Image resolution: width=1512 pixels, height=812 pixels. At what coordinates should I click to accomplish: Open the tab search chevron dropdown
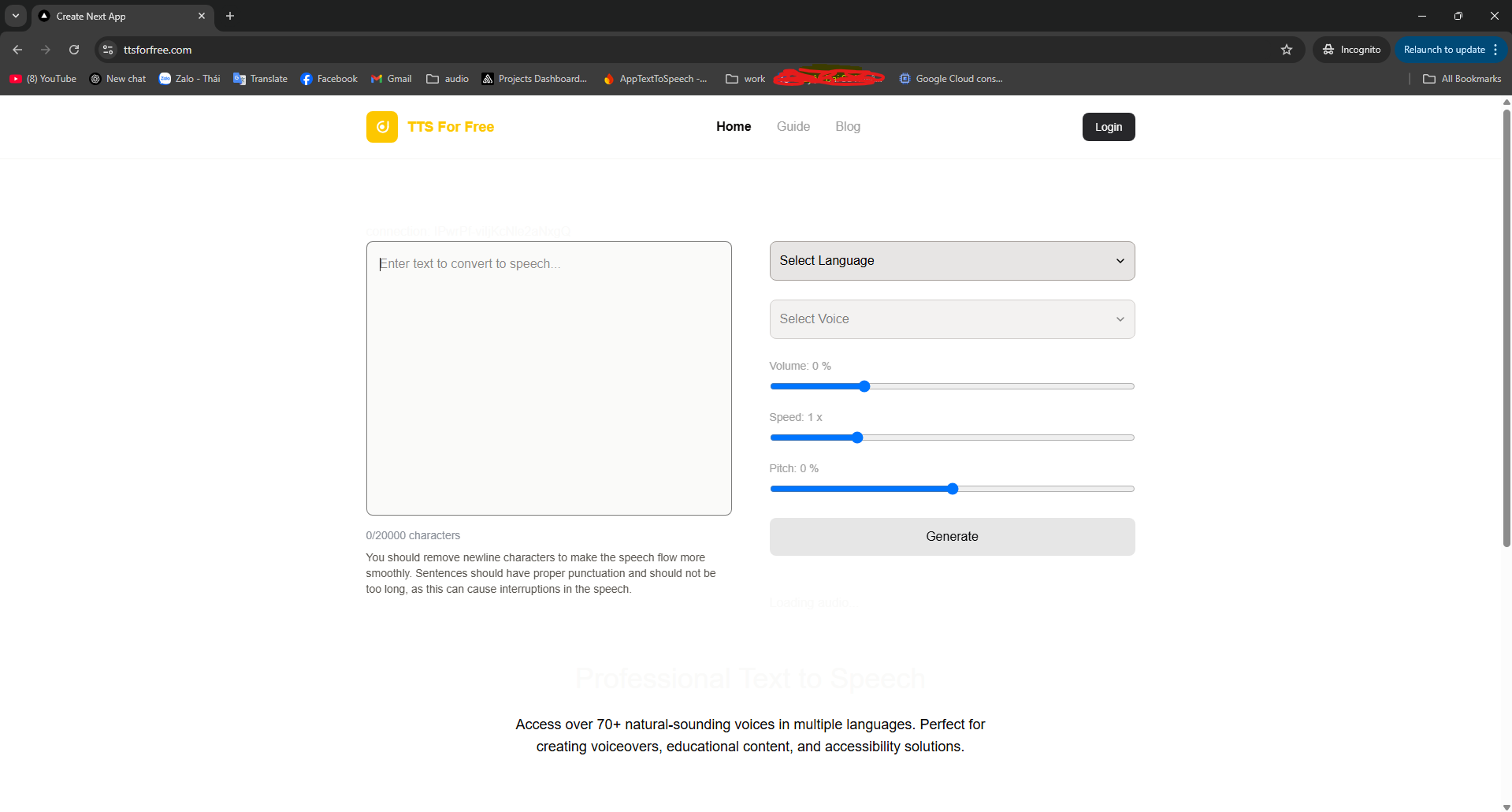16,16
